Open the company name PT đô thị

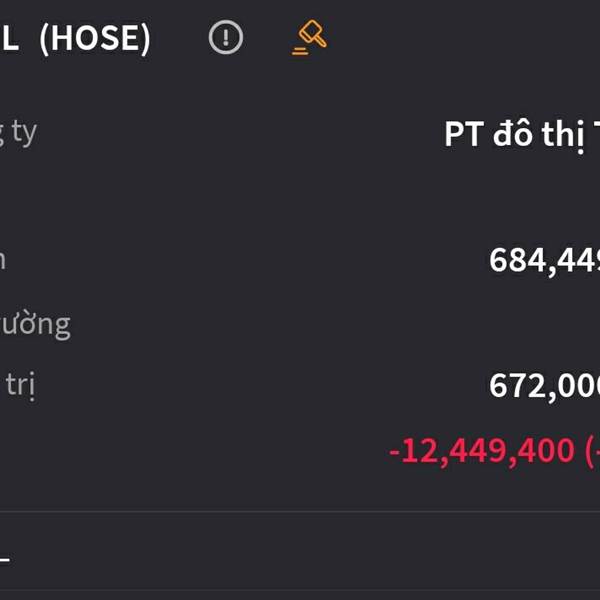pos(522,135)
